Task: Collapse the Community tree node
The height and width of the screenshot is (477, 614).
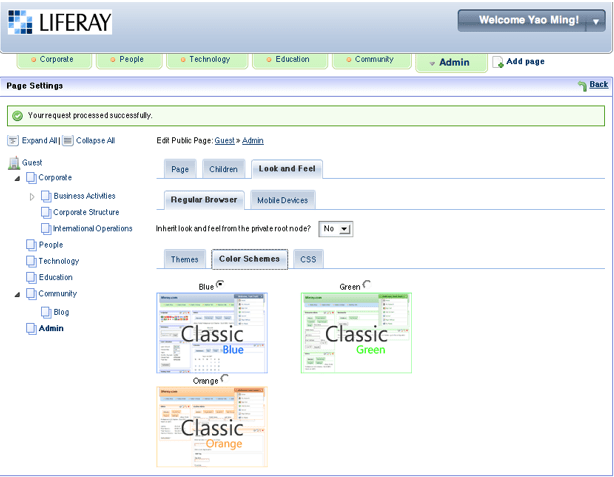Action: click(17, 295)
